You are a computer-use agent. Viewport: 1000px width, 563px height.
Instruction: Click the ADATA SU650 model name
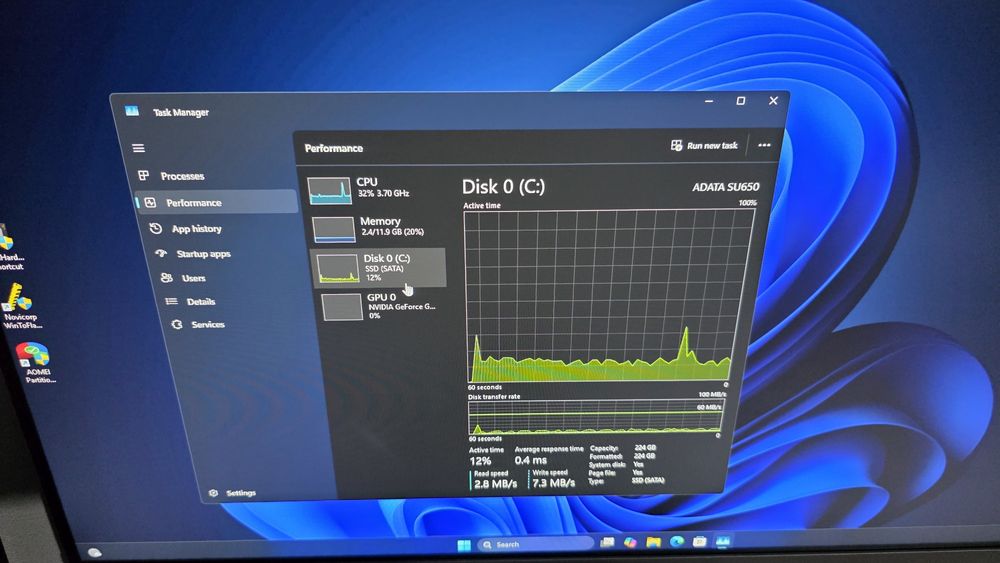pos(726,187)
